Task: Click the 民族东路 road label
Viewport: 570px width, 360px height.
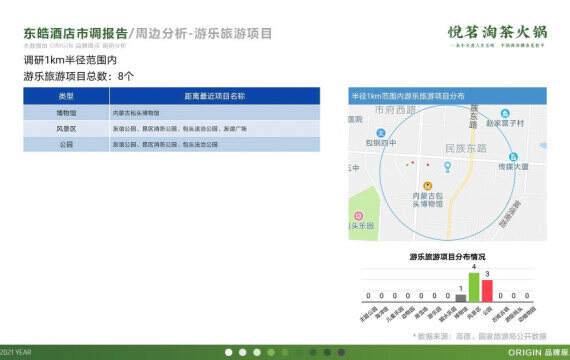Action: 466,148
